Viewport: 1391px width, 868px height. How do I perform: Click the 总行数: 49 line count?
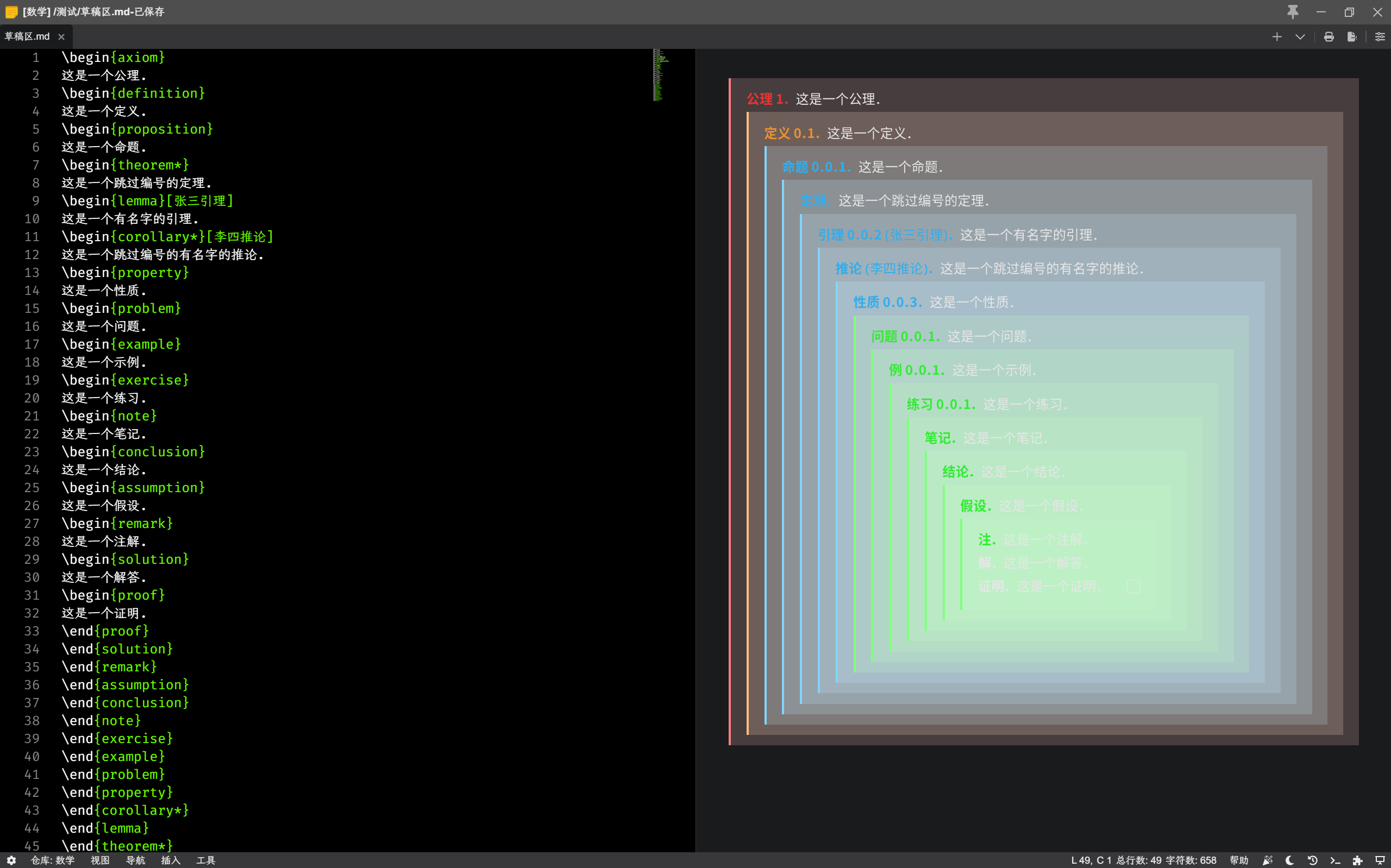1138,860
